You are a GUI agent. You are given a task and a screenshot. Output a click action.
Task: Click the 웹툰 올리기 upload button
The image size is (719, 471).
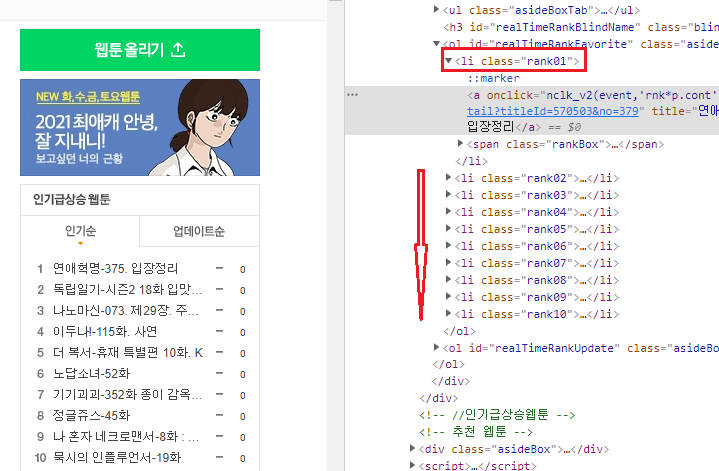(x=140, y=50)
